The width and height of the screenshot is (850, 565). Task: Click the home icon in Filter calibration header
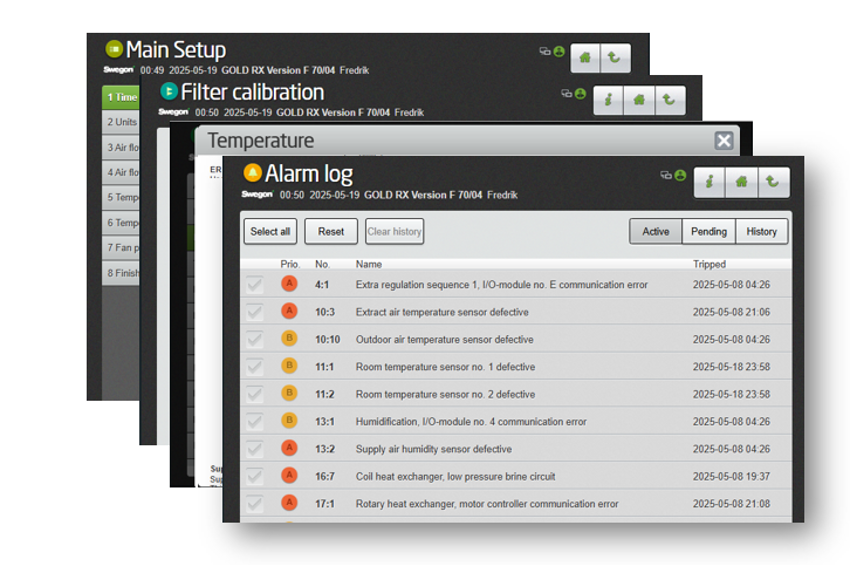coord(638,100)
